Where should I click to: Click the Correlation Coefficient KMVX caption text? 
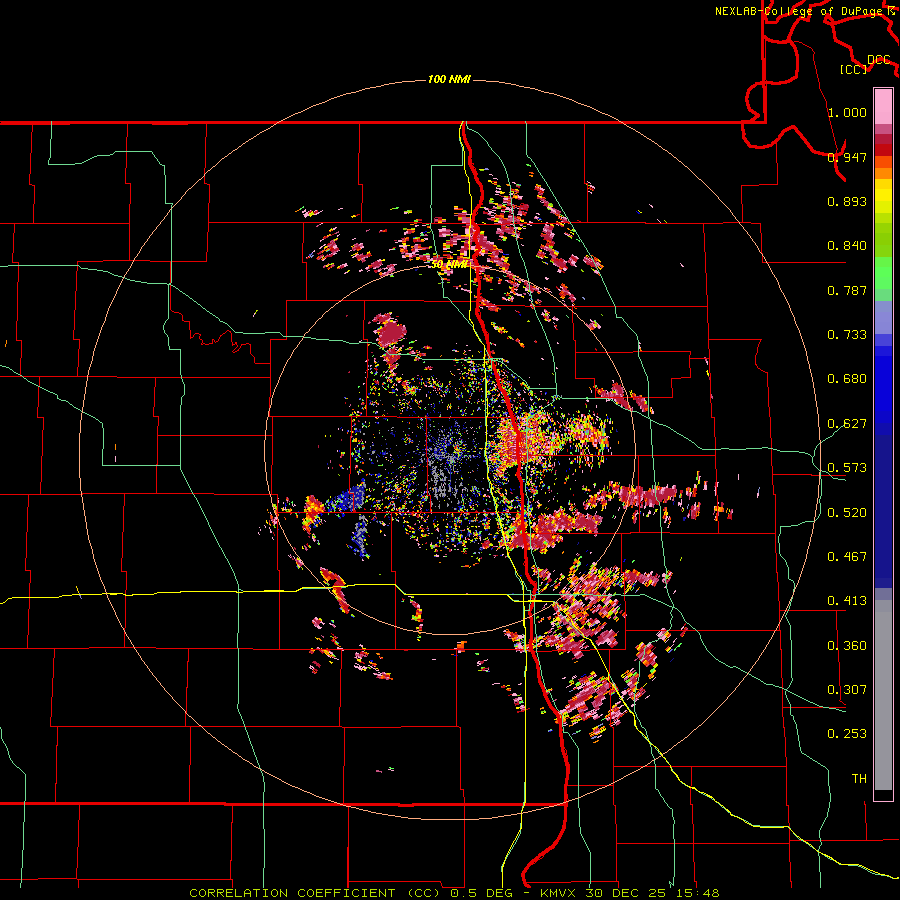(454, 893)
